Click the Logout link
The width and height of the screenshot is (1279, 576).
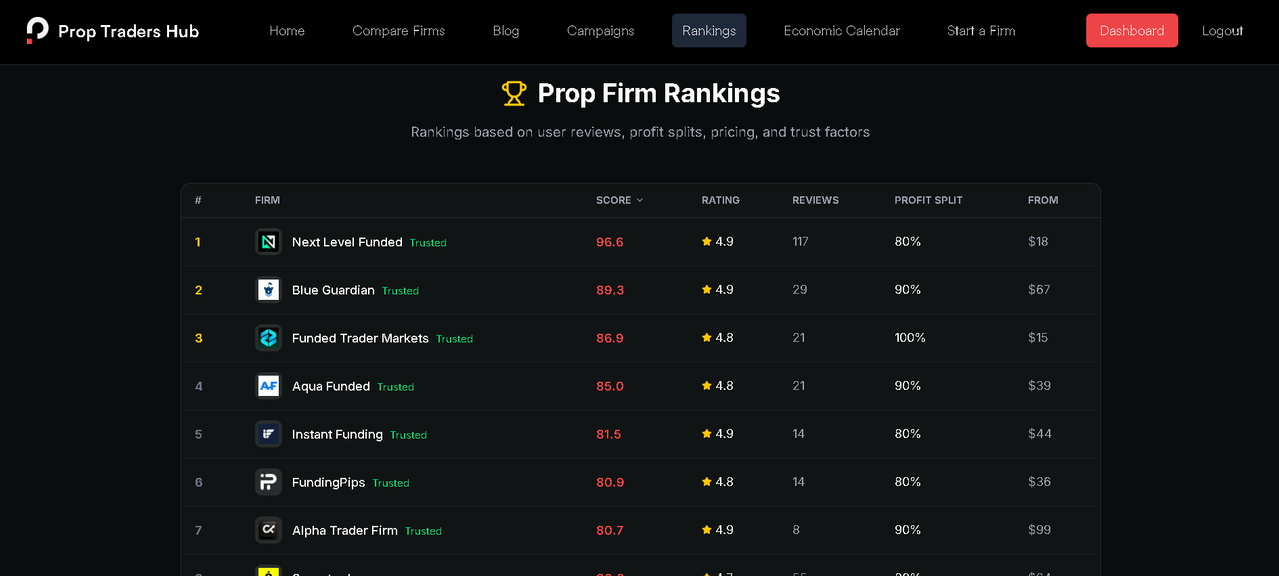pos(1222,31)
